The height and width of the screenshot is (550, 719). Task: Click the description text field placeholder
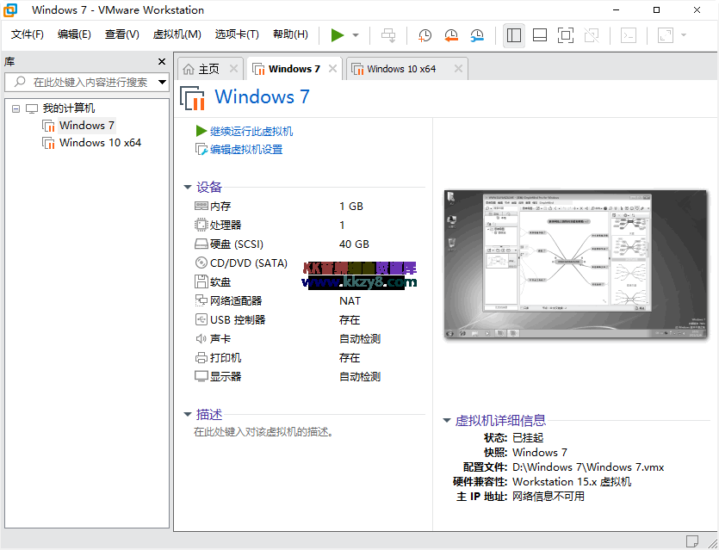(263, 432)
